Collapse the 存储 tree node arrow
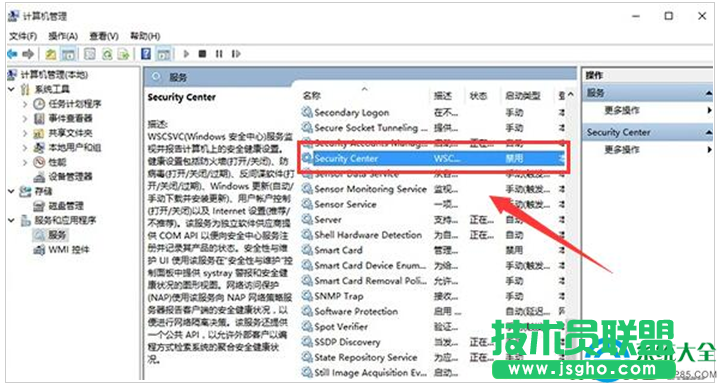This screenshot has height=385, width=719. pyautogui.click(x=12, y=191)
